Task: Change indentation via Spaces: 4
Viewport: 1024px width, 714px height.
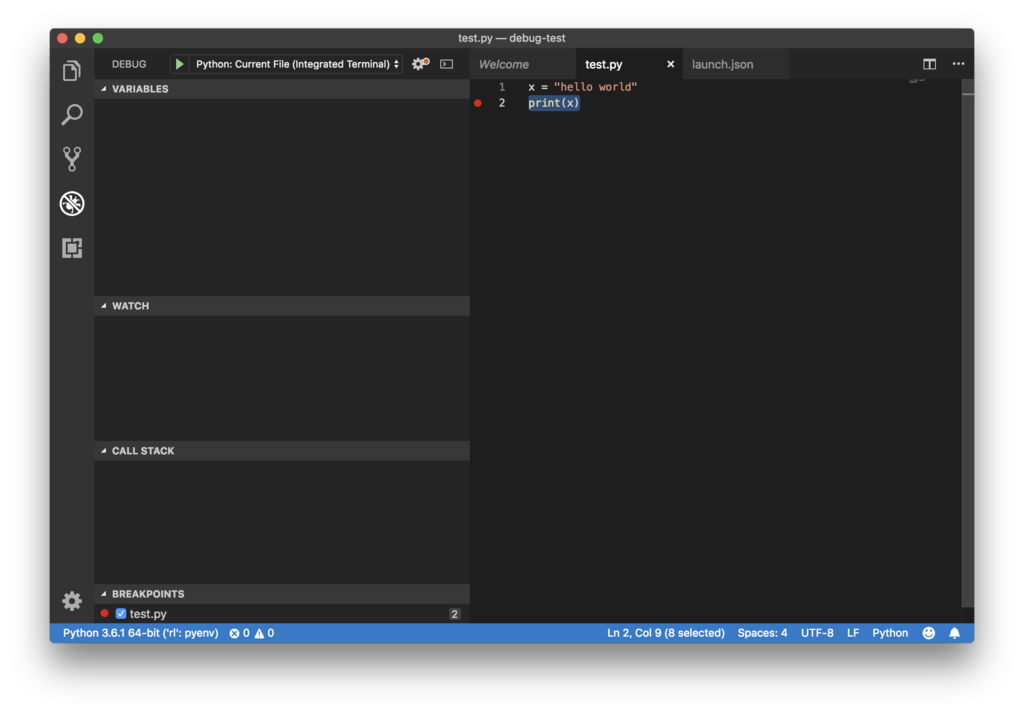Action: point(762,633)
